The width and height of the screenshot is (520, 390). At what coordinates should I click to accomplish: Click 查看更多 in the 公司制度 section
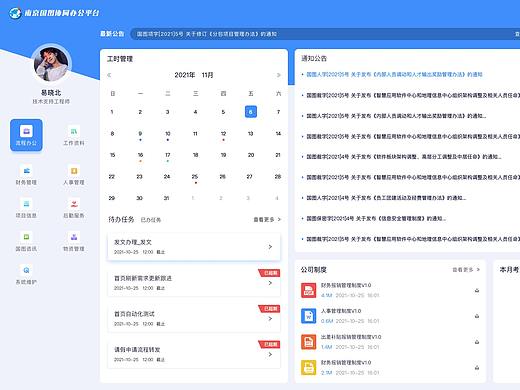466,269
